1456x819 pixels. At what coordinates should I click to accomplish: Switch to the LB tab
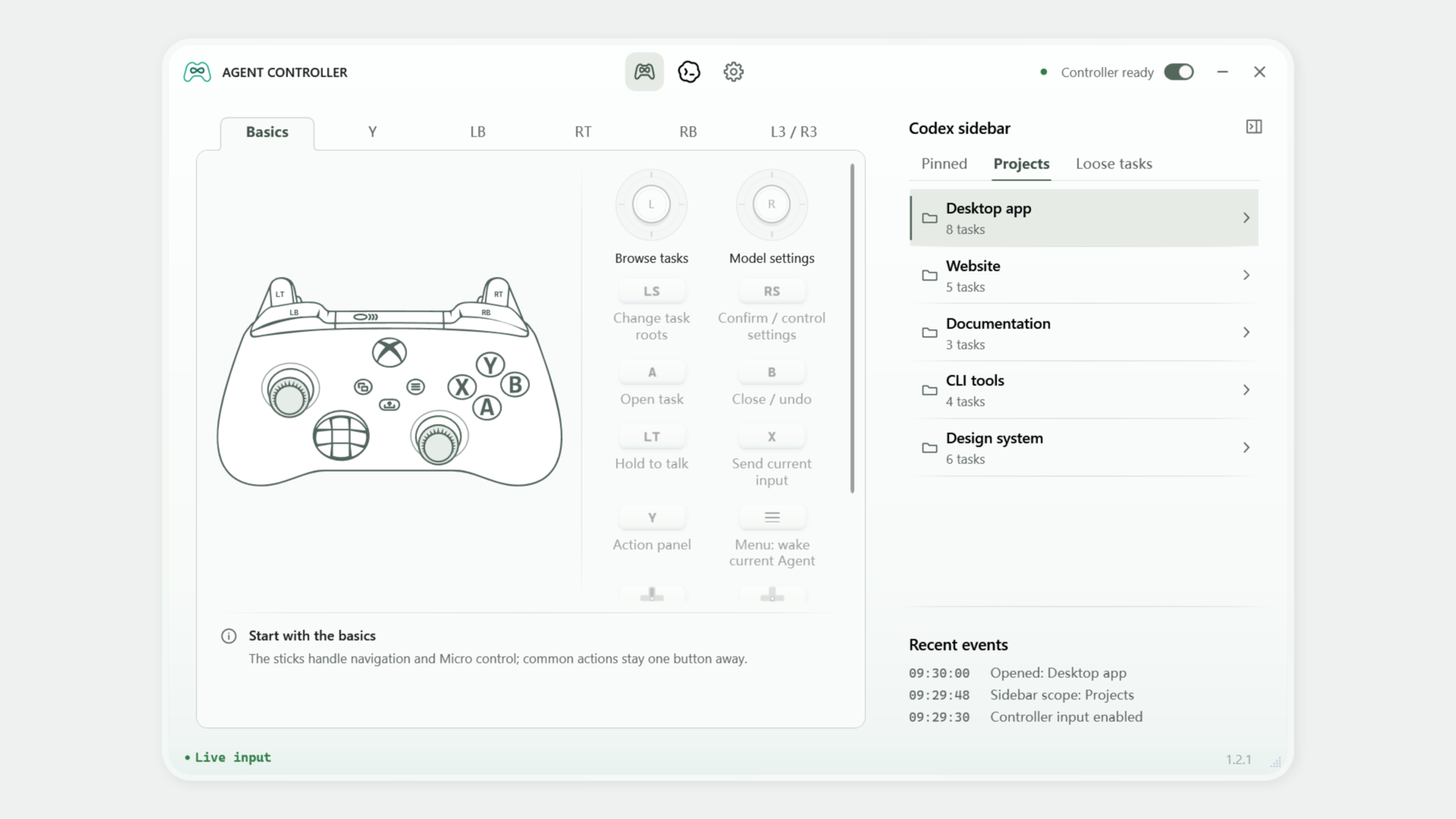tap(478, 133)
